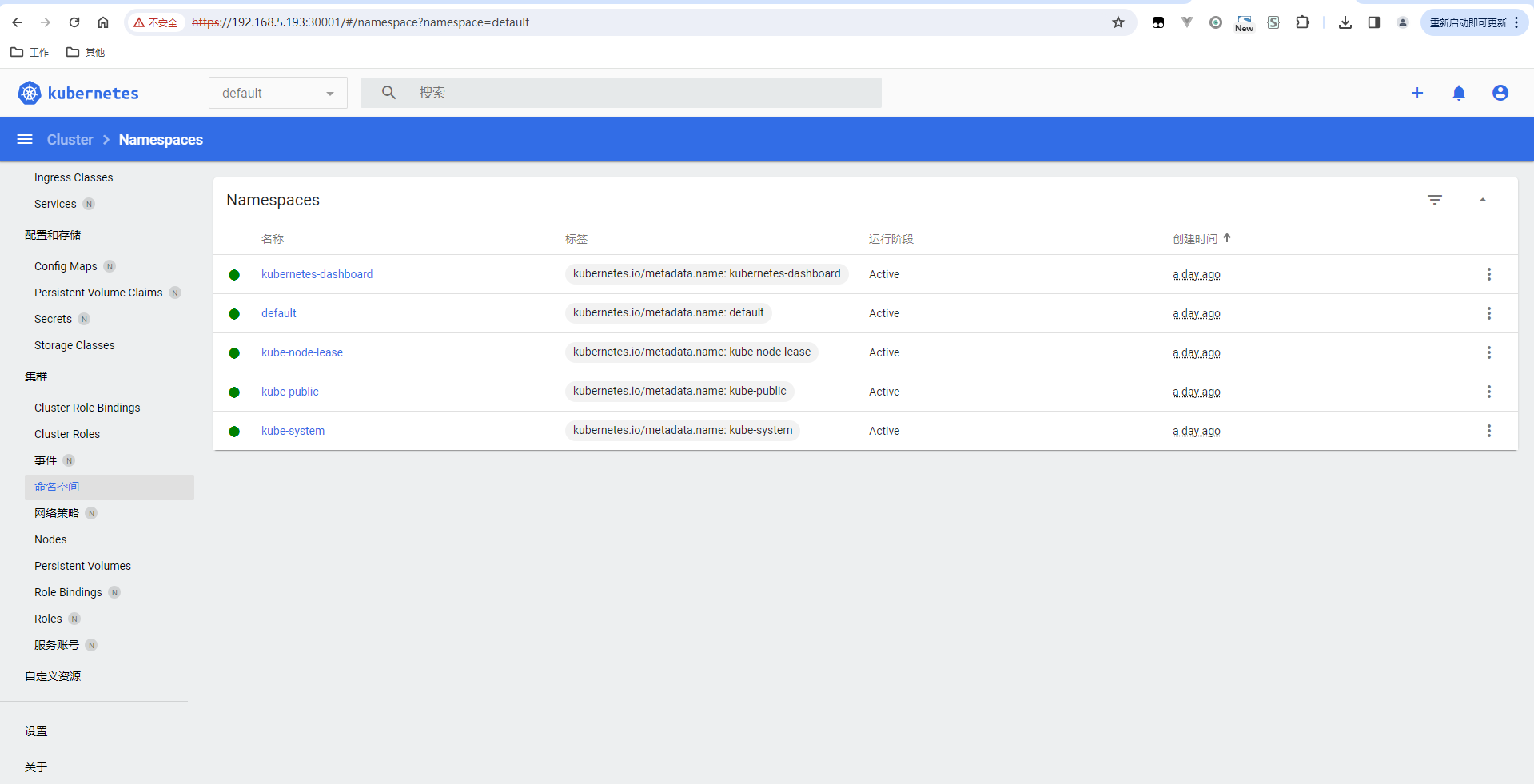Open the browser extensions puzzle icon
This screenshot has height=784, width=1534.
(1303, 22)
